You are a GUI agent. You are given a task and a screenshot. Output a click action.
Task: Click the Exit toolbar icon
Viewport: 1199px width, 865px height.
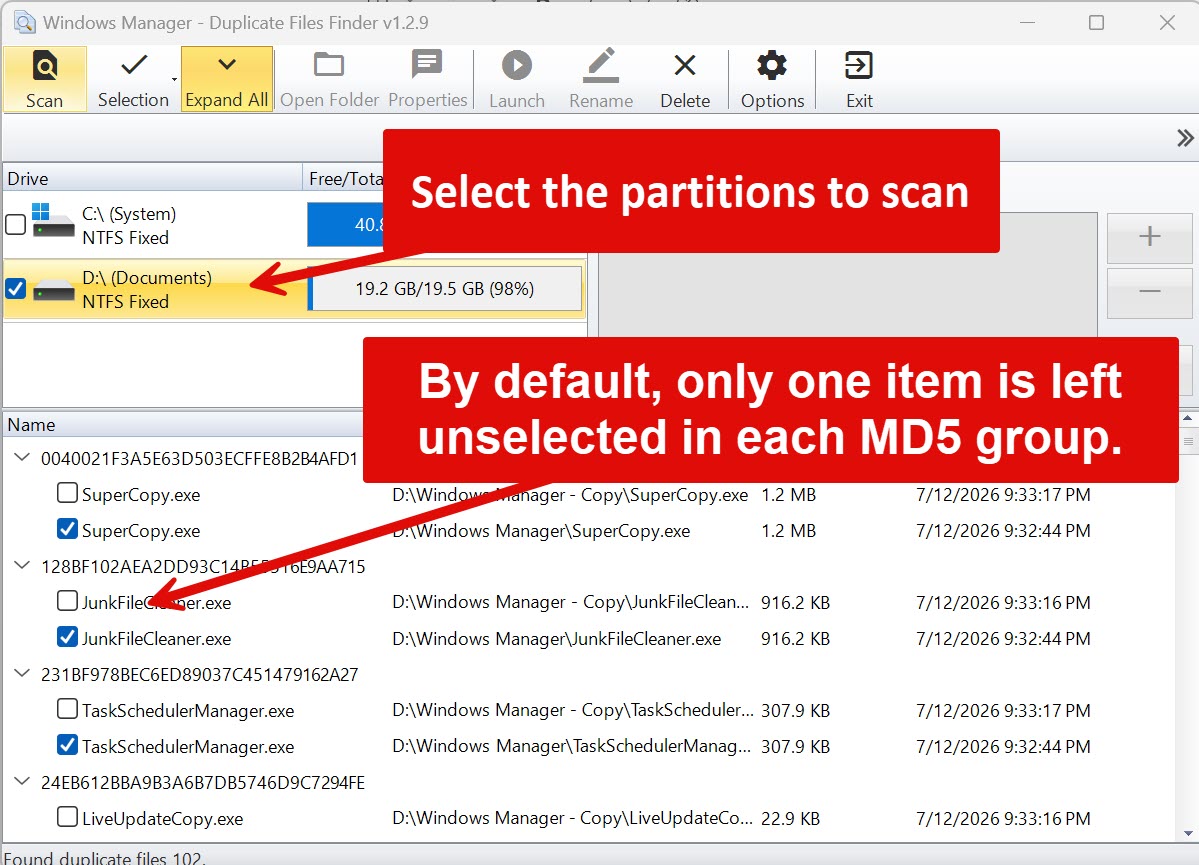coord(859,80)
